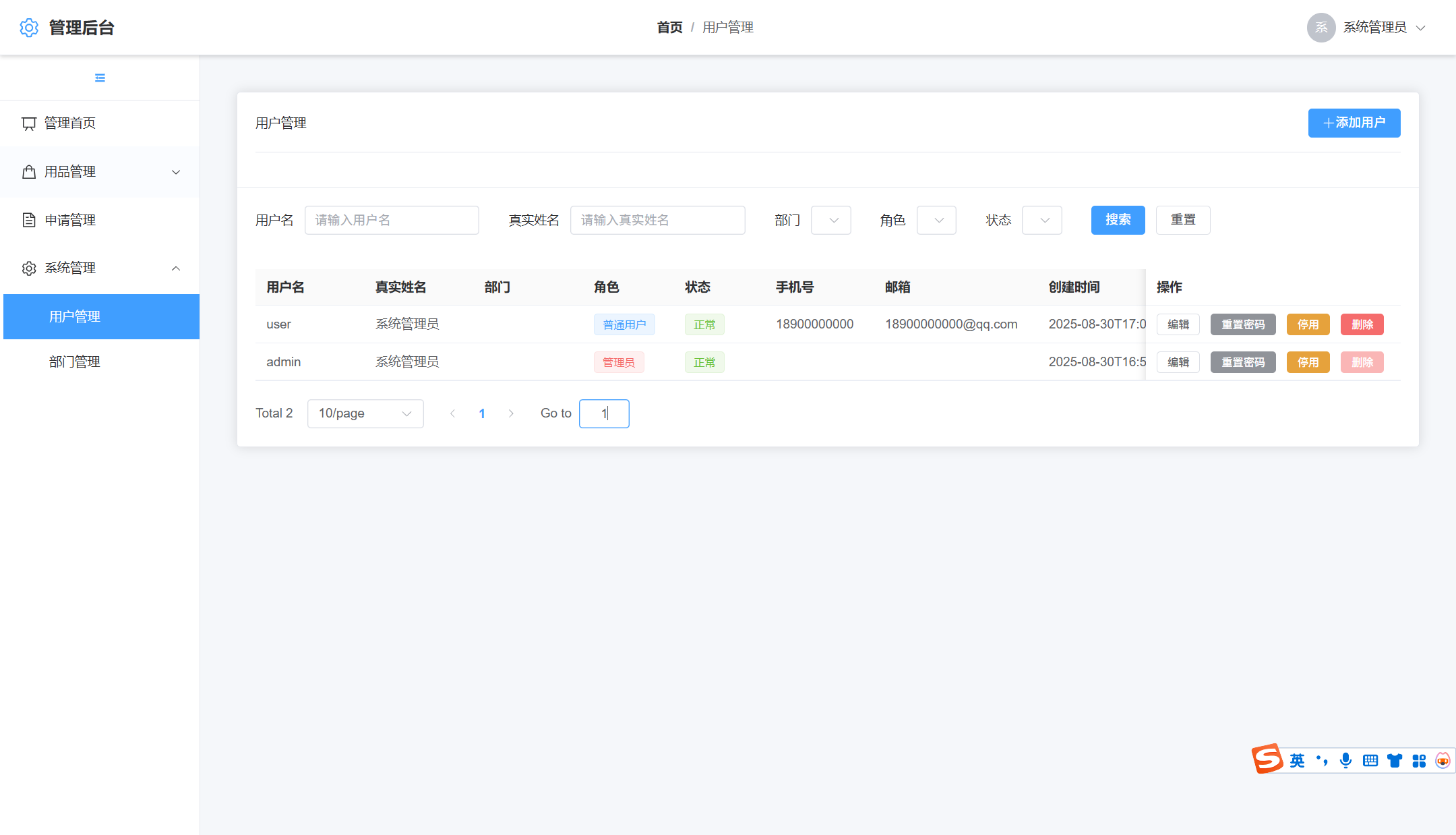The width and height of the screenshot is (1456, 835).
Task: Click the blue 搜索 button
Action: tap(1118, 220)
